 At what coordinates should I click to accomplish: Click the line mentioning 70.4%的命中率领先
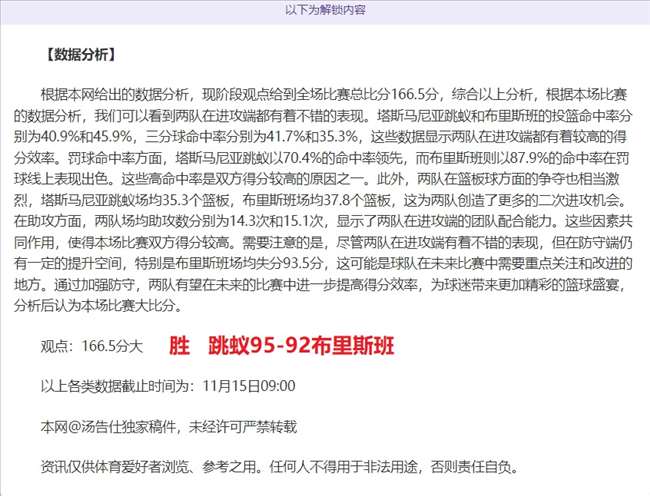click(x=321, y=158)
